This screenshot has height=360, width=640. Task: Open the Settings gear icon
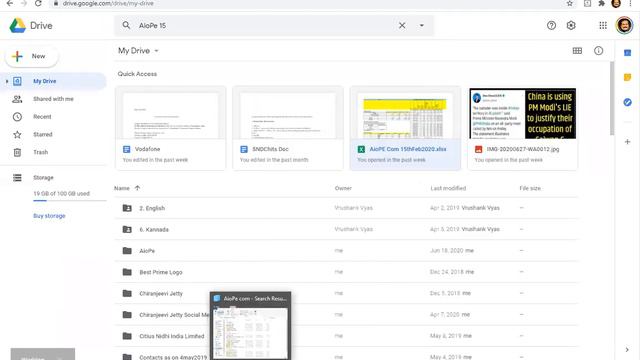(x=571, y=25)
